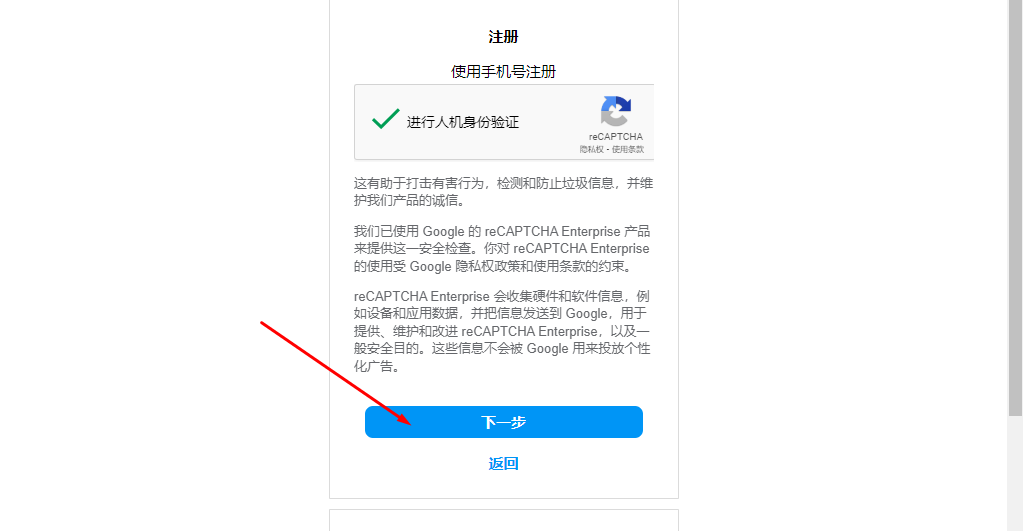Click the 下一步 blue button
Screen dimensions: 1023x531
[504, 422]
